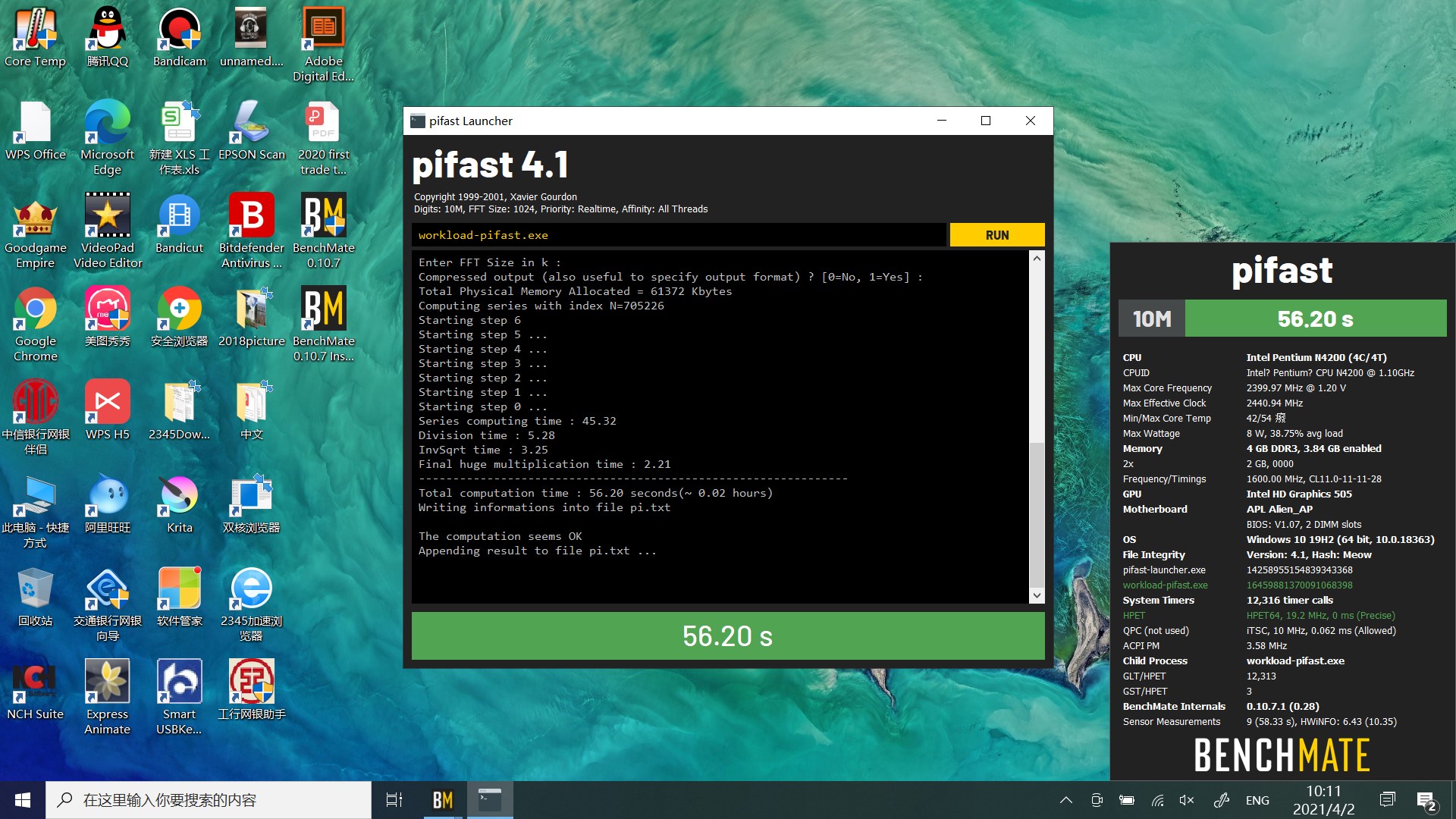Open the 新建 XLS 工作表 spreadsheet file

click(x=180, y=137)
